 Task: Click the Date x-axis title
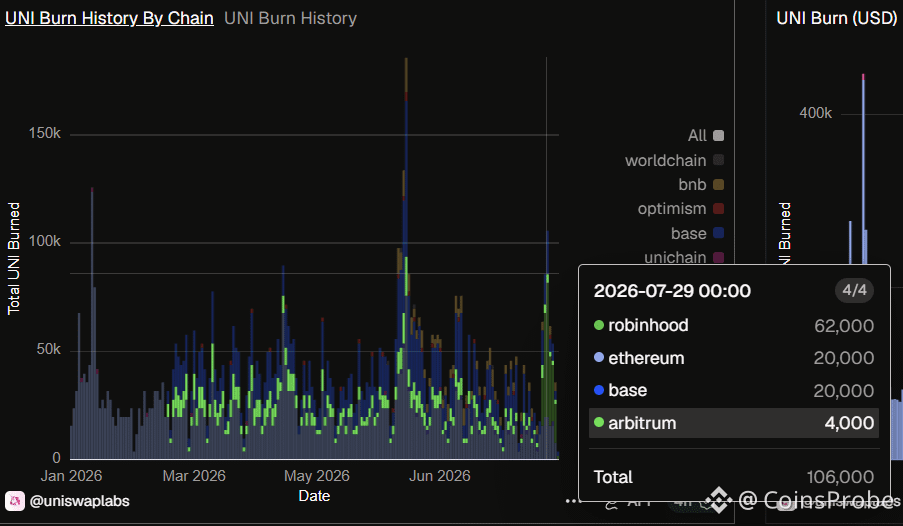pos(314,496)
